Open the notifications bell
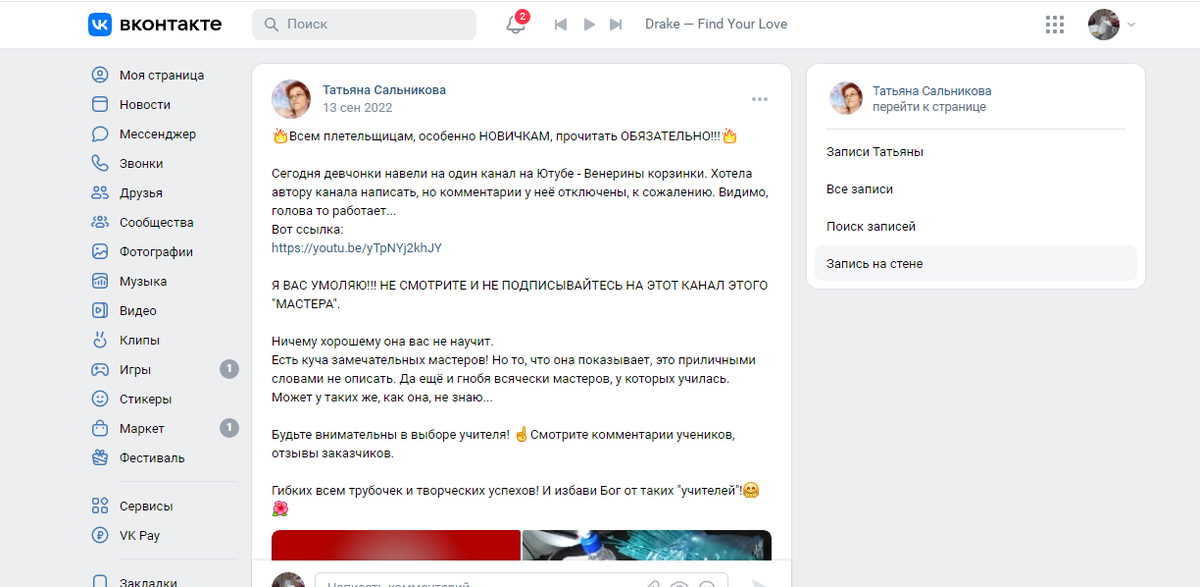Screen dimensions: 1200x587 pyautogui.click(x=516, y=24)
